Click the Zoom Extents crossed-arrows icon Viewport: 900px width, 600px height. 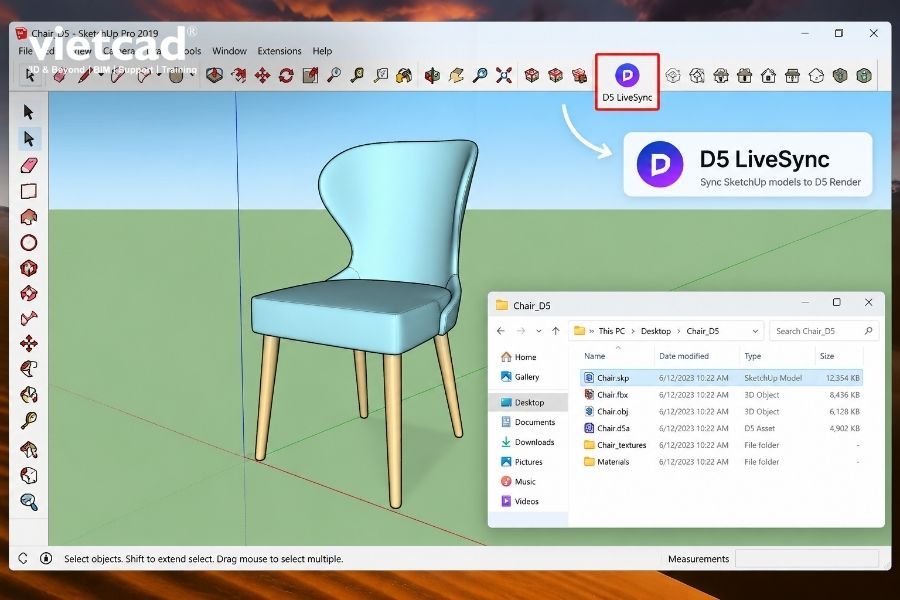tap(504, 75)
